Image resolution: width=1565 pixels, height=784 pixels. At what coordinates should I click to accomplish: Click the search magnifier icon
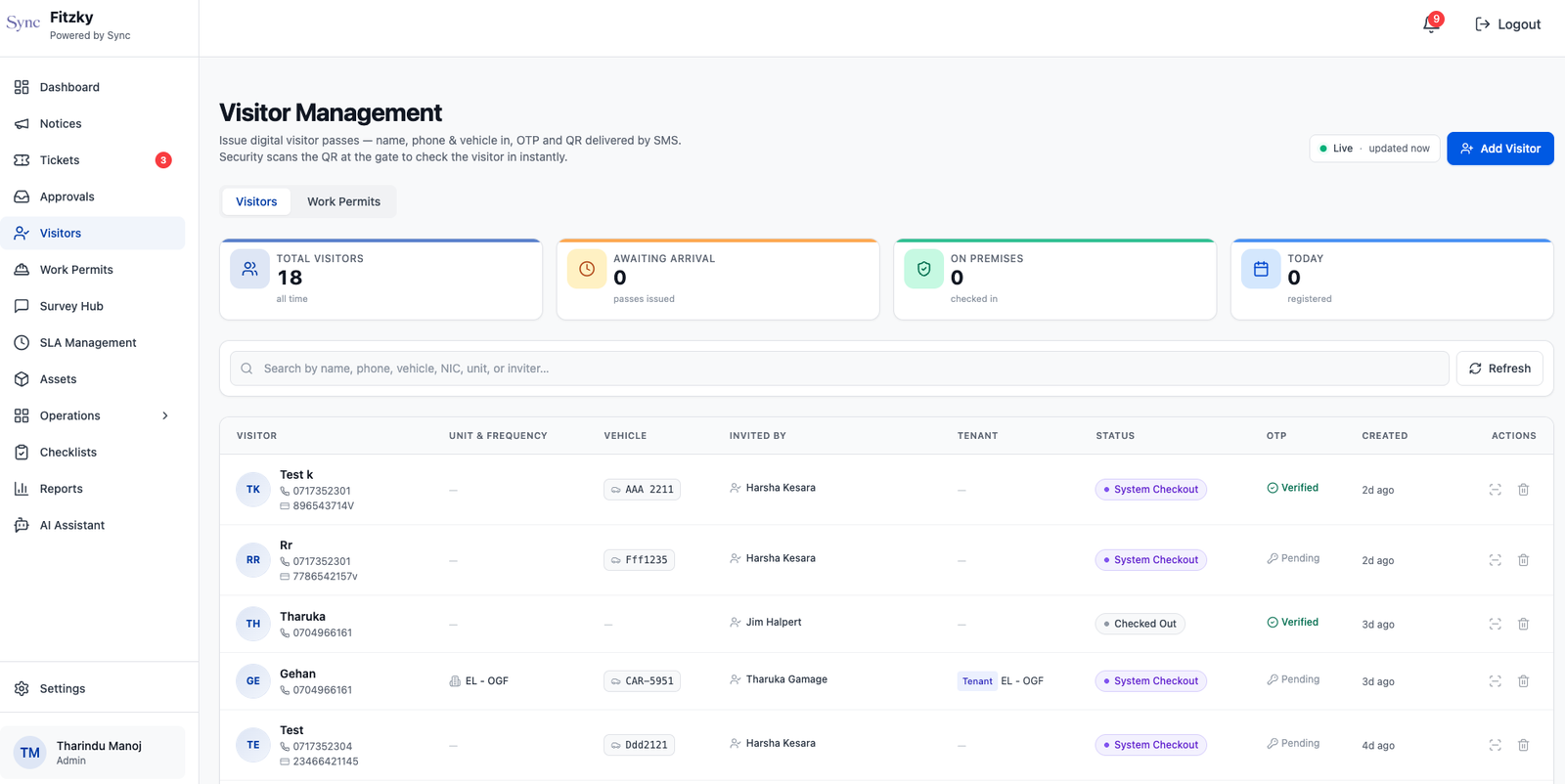click(246, 369)
